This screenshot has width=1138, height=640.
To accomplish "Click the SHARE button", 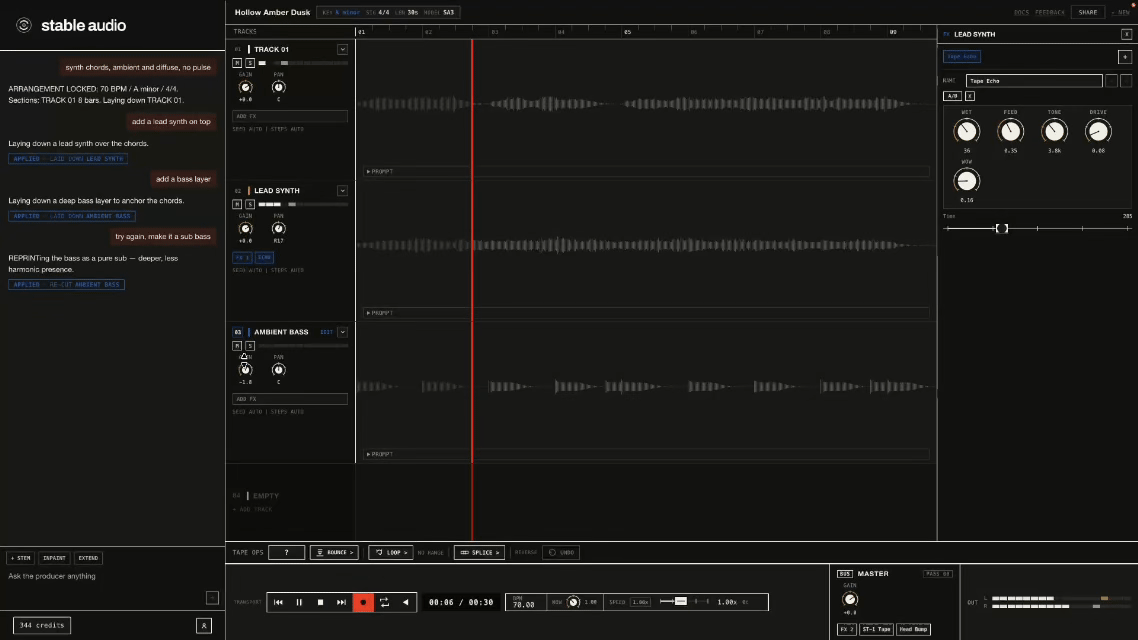I will coord(1088,12).
